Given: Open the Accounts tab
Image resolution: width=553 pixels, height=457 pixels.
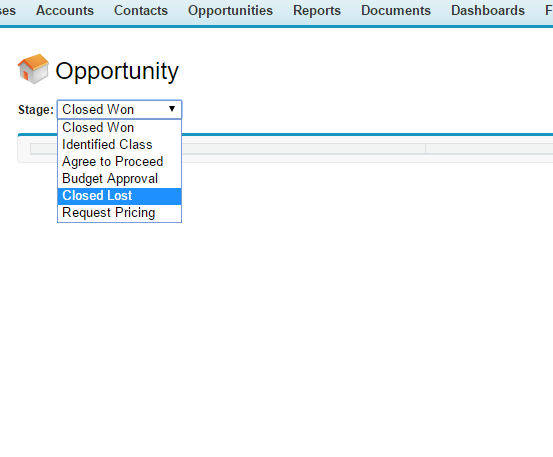Looking at the screenshot, I should 65,11.
